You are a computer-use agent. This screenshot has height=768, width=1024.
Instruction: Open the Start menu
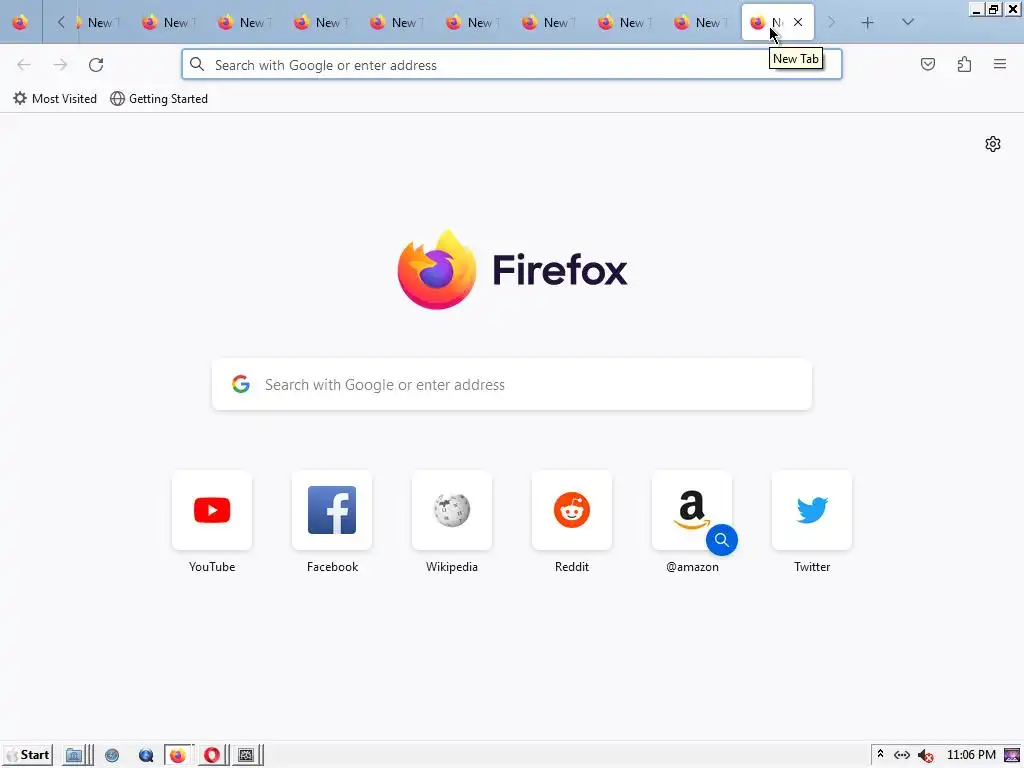pyautogui.click(x=27, y=755)
